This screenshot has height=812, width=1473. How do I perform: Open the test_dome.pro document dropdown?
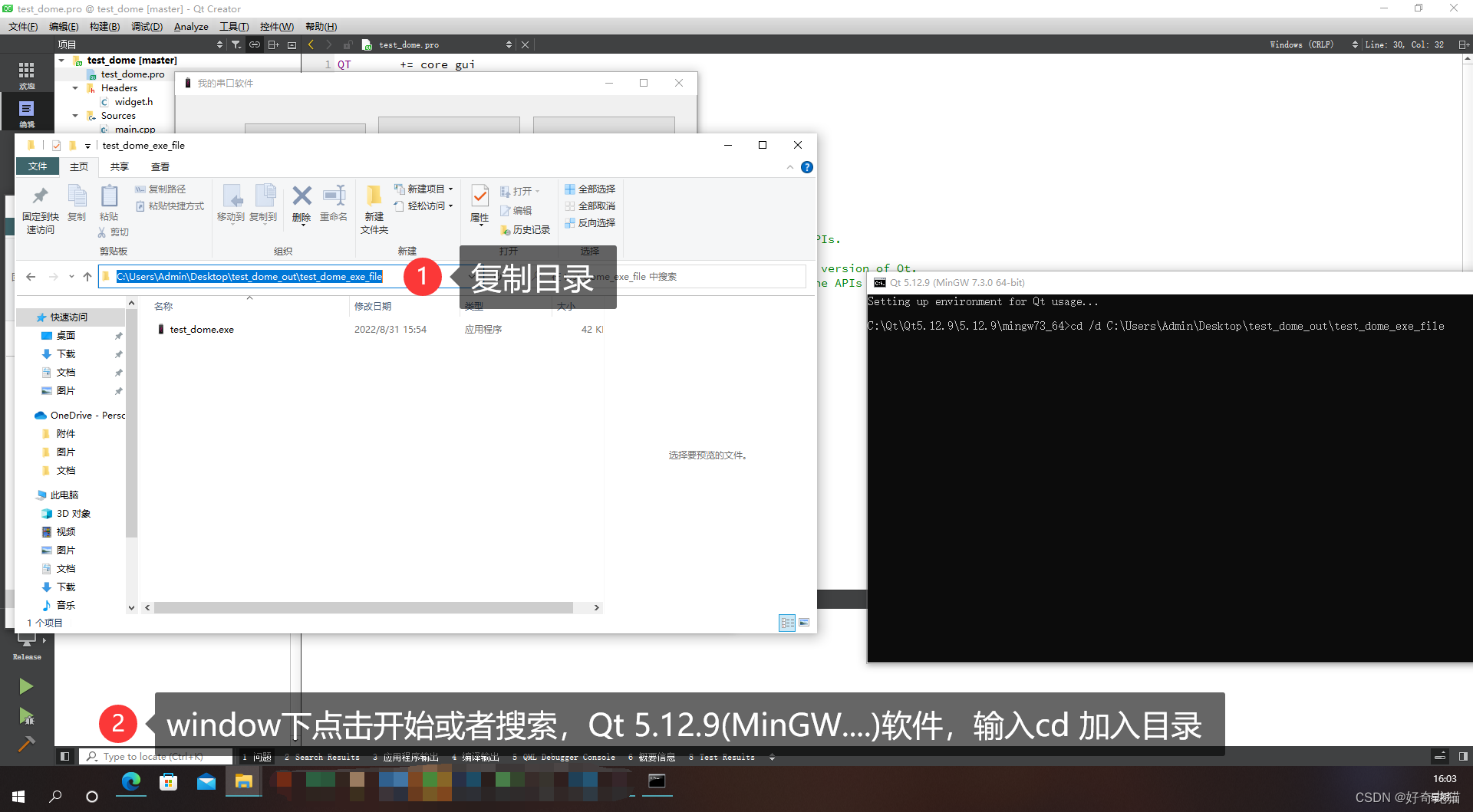pyautogui.click(x=509, y=44)
